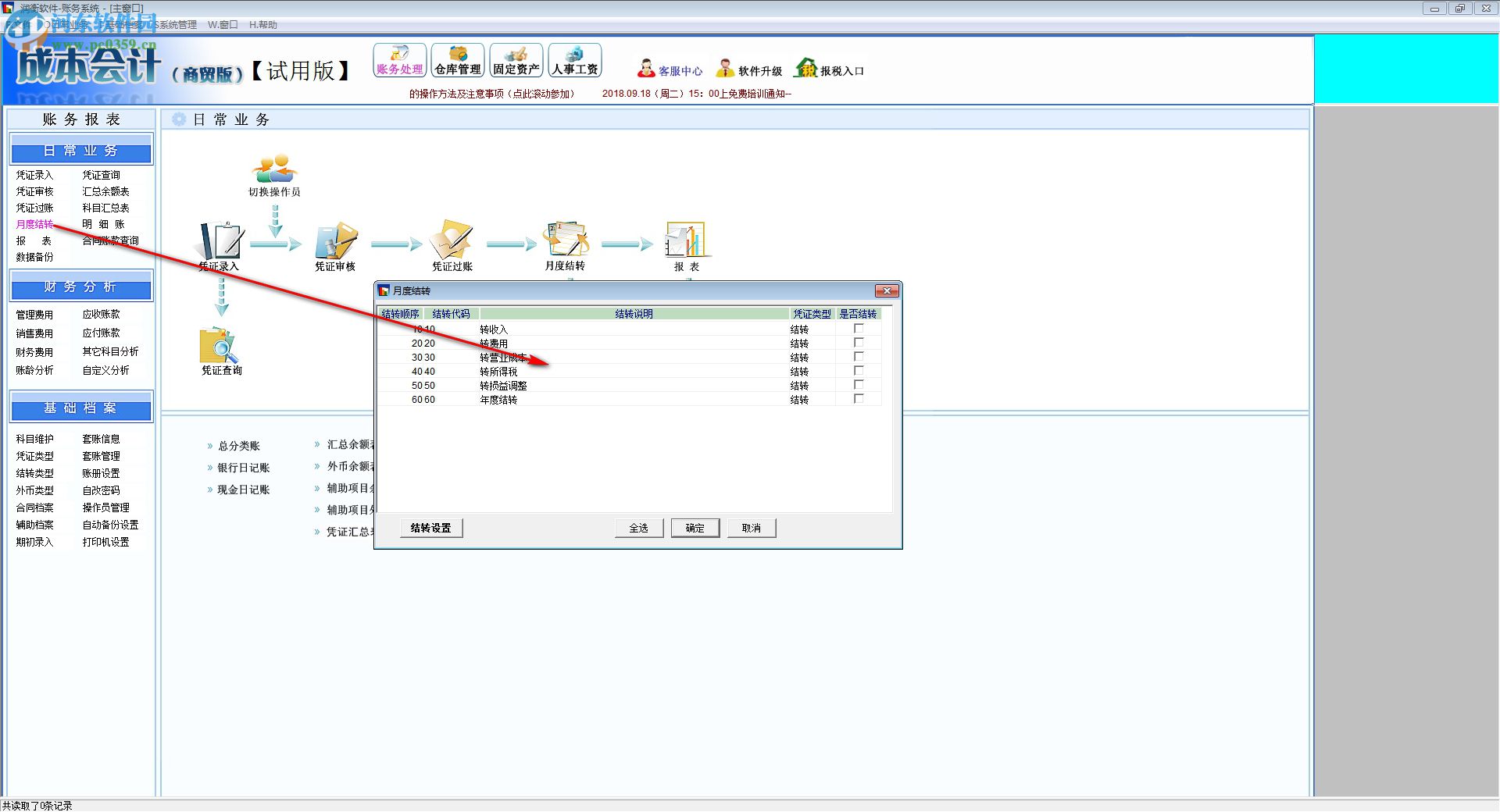Select the 转损益调整 row in the table
The width and height of the screenshot is (1500, 812).
tap(630, 385)
